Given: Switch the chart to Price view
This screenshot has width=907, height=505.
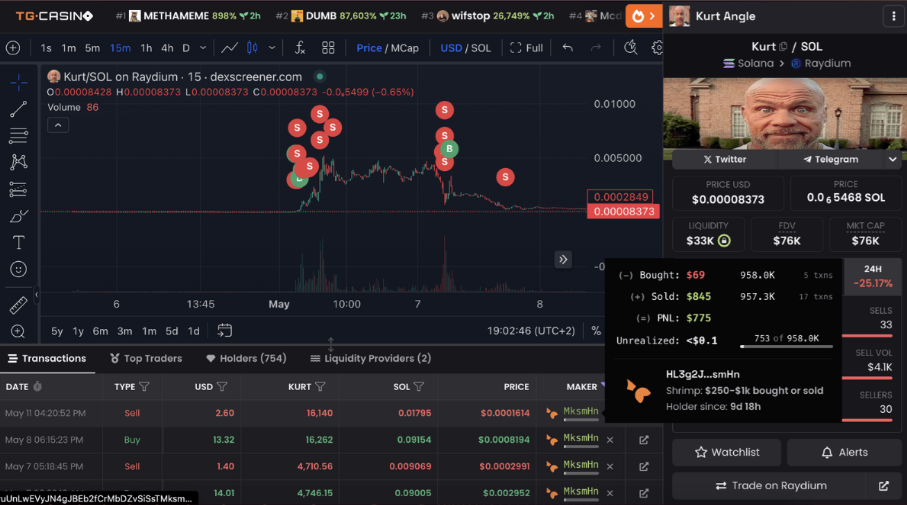Looking at the screenshot, I should [x=368, y=48].
